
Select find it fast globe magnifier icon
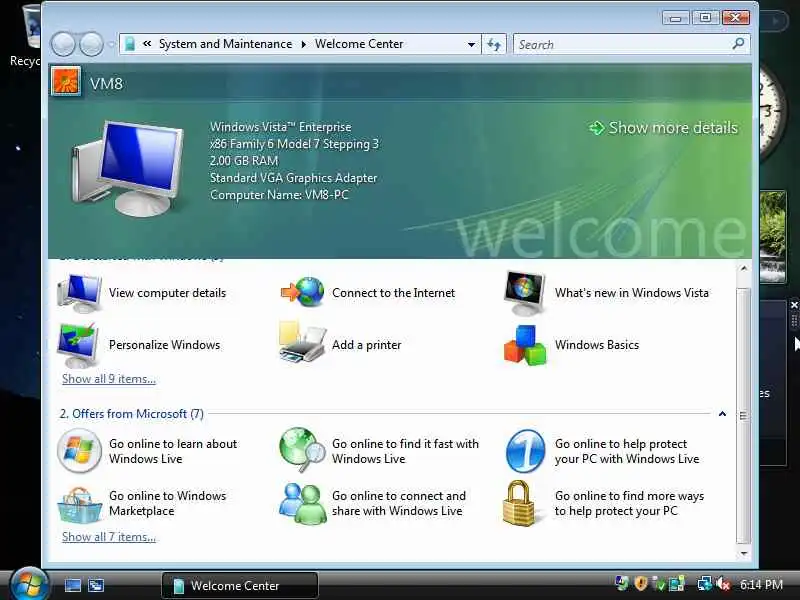coord(302,450)
